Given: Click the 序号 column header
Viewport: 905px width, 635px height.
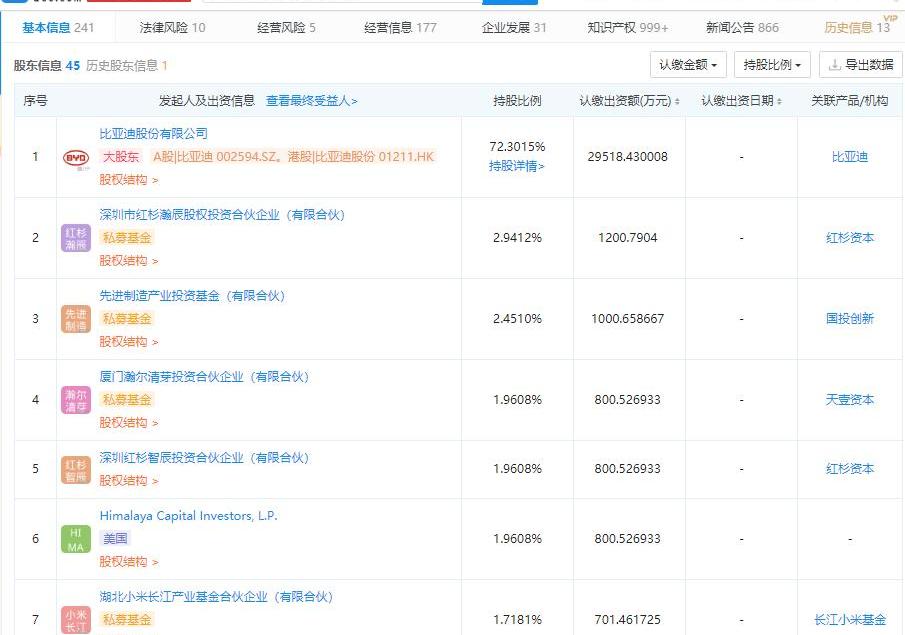Looking at the screenshot, I should pos(35,101).
